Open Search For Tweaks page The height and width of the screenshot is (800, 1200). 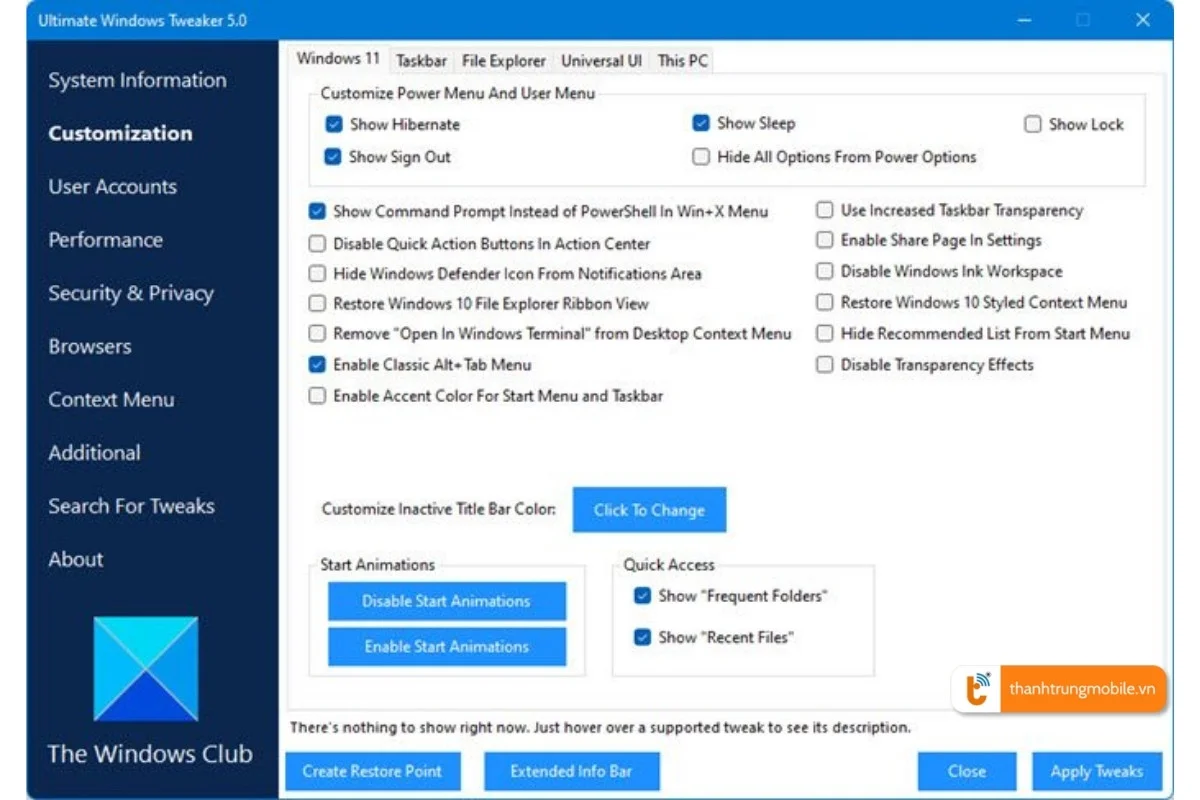131,506
